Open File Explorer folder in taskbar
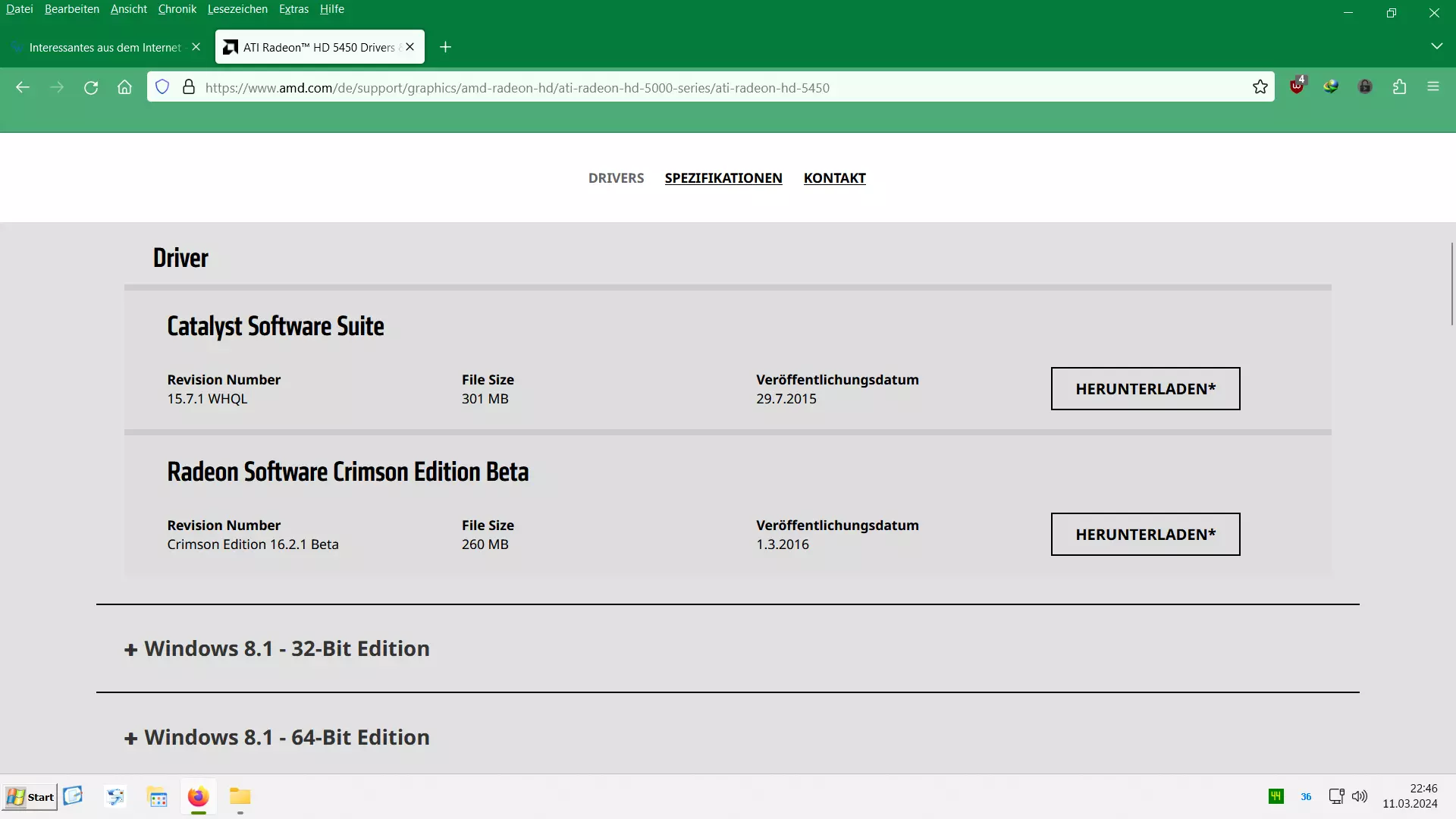 [x=240, y=796]
